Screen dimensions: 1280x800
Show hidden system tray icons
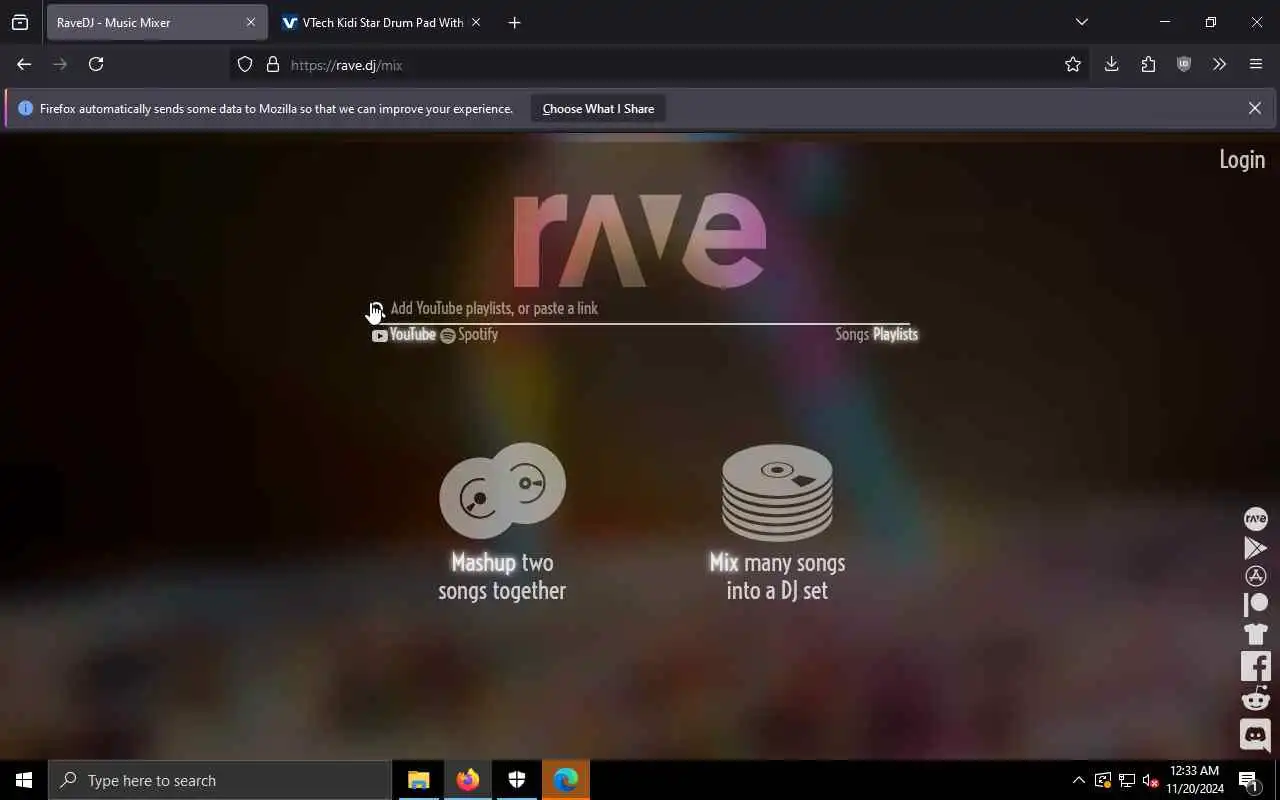click(1078, 780)
